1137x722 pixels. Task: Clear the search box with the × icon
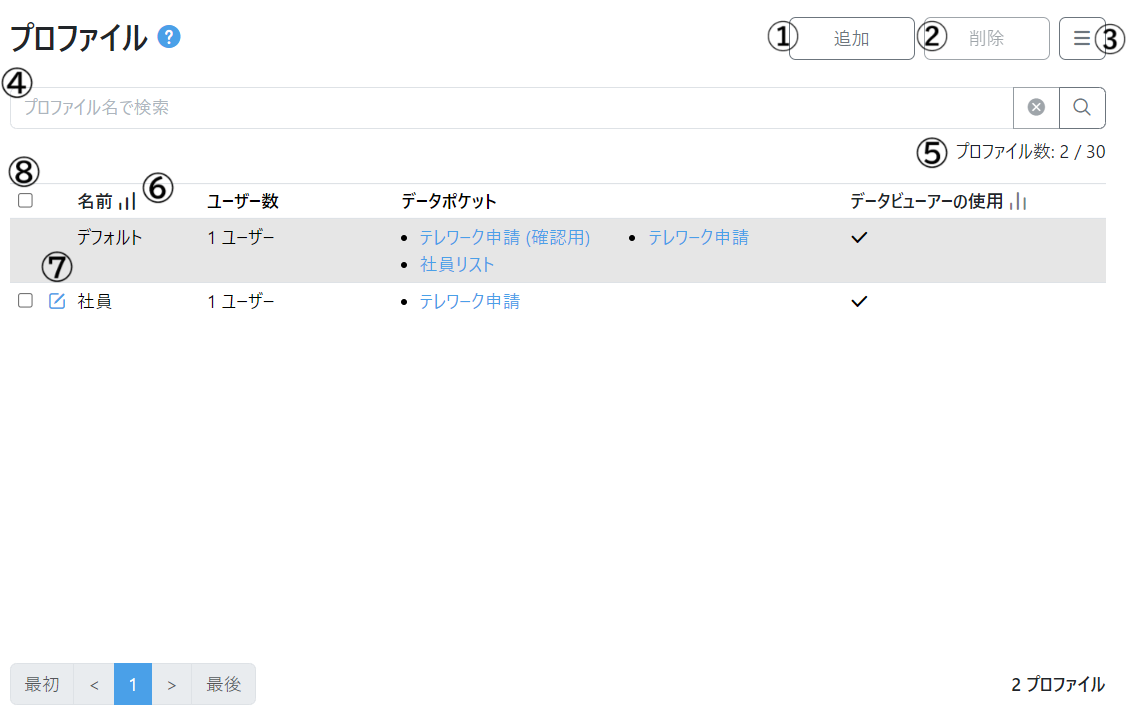point(1036,107)
